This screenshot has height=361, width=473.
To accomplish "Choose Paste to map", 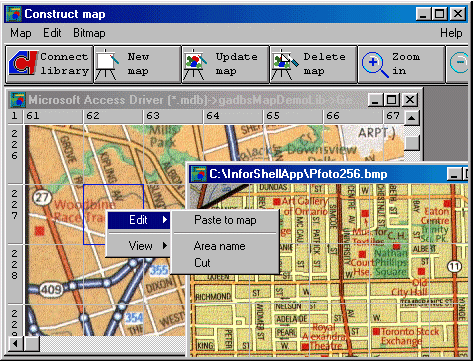I will pyautogui.click(x=225, y=220).
